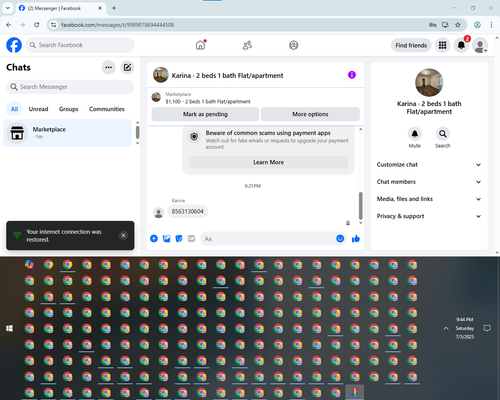Image resolution: width=500 pixels, height=400 pixels.
Task: Open saved passwords key icon
Action: 432,25
